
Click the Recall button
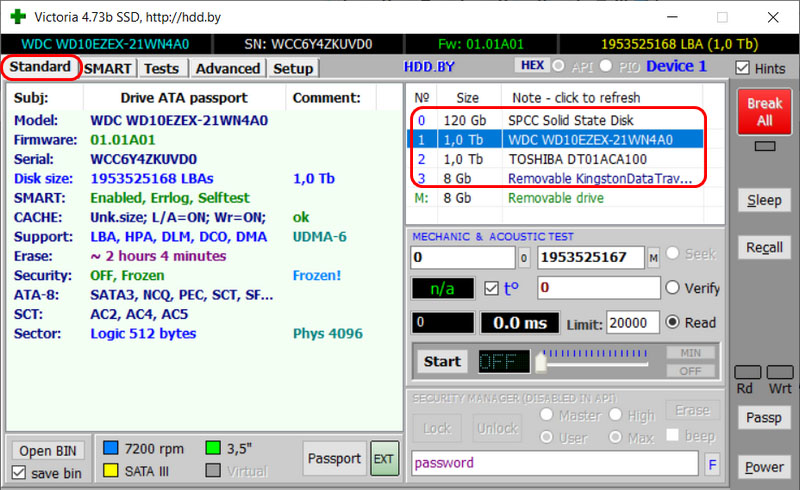coord(764,248)
